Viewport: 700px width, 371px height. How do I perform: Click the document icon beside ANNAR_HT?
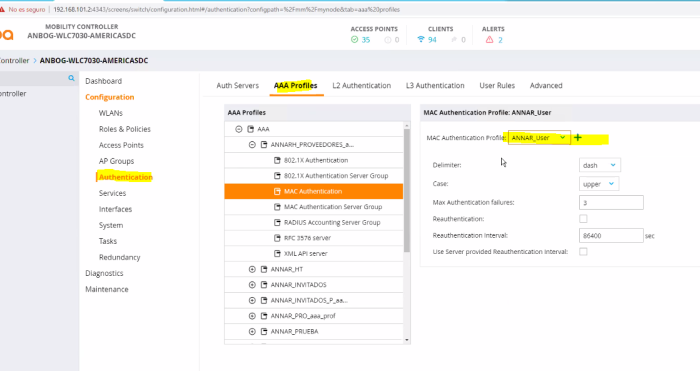click(x=264, y=269)
